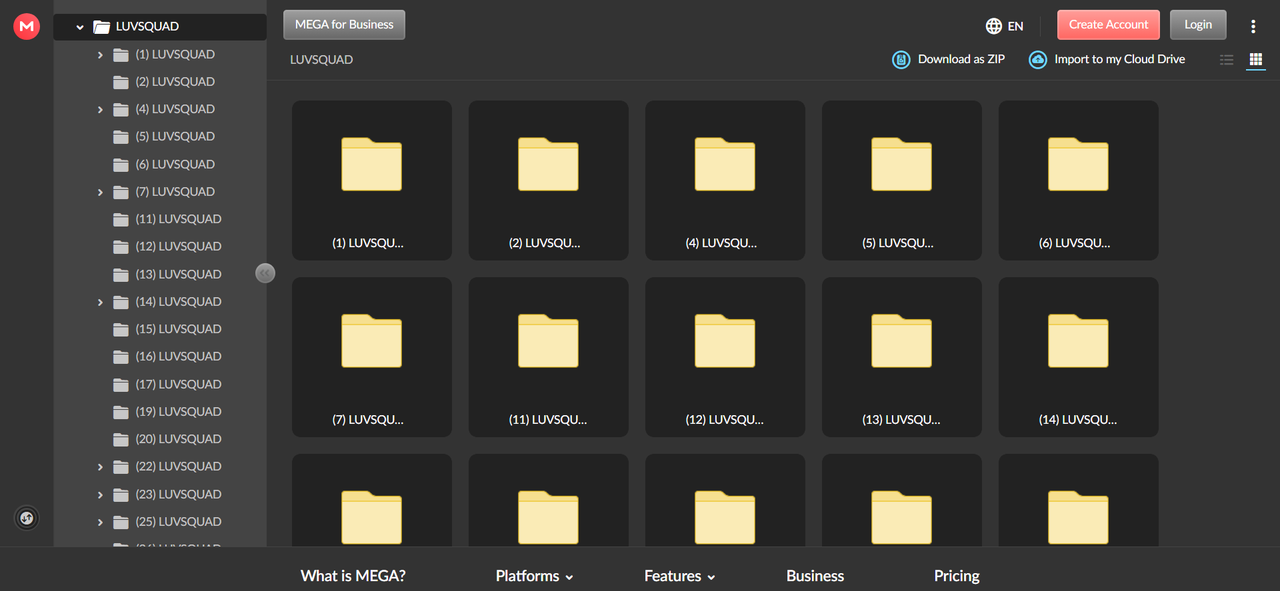The width and height of the screenshot is (1280, 591).
Task: Expand (1) LUVSQUAD tree arrow
Action: tap(100, 55)
